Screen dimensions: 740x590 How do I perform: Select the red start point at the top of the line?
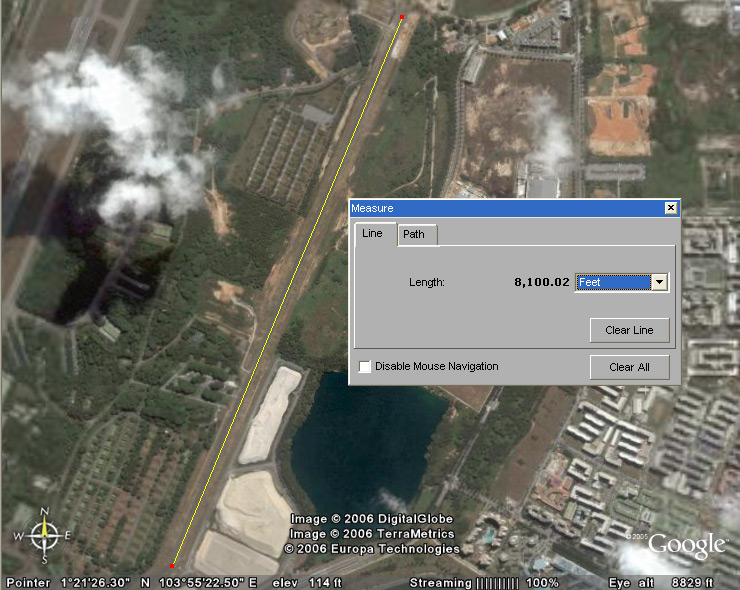[401, 17]
